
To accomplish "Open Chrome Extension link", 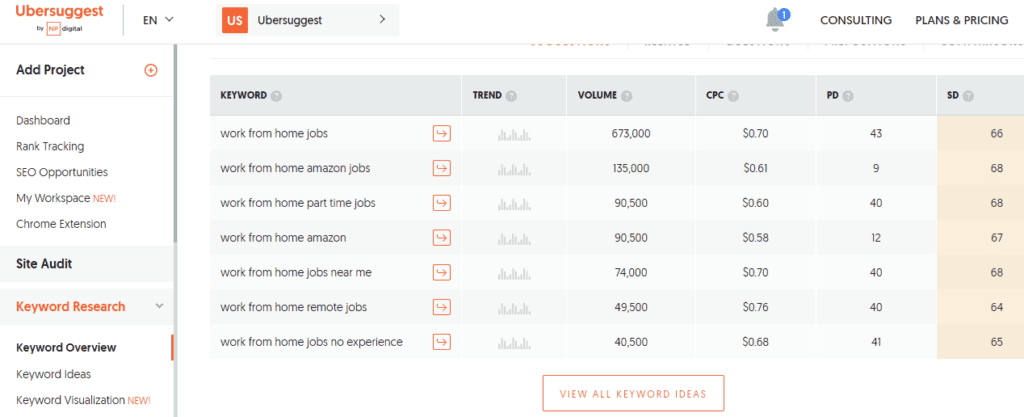I will click(x=61, y=224).
